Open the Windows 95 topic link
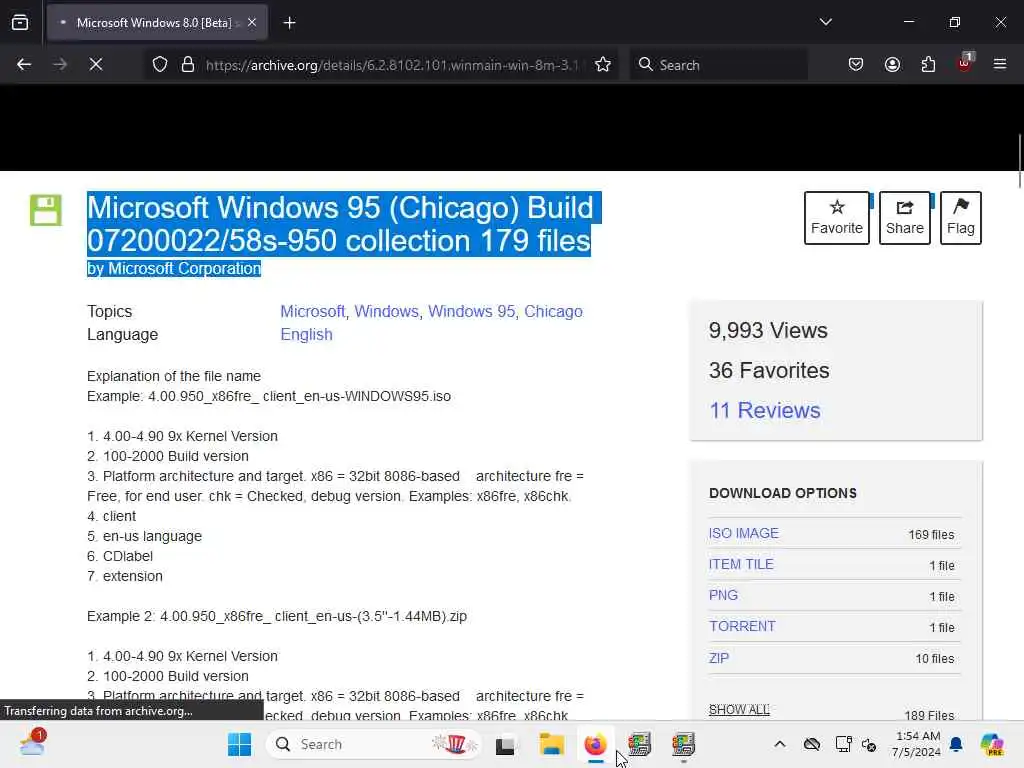The height and width of the screenshot is (768, 1024). coord(471,312)
